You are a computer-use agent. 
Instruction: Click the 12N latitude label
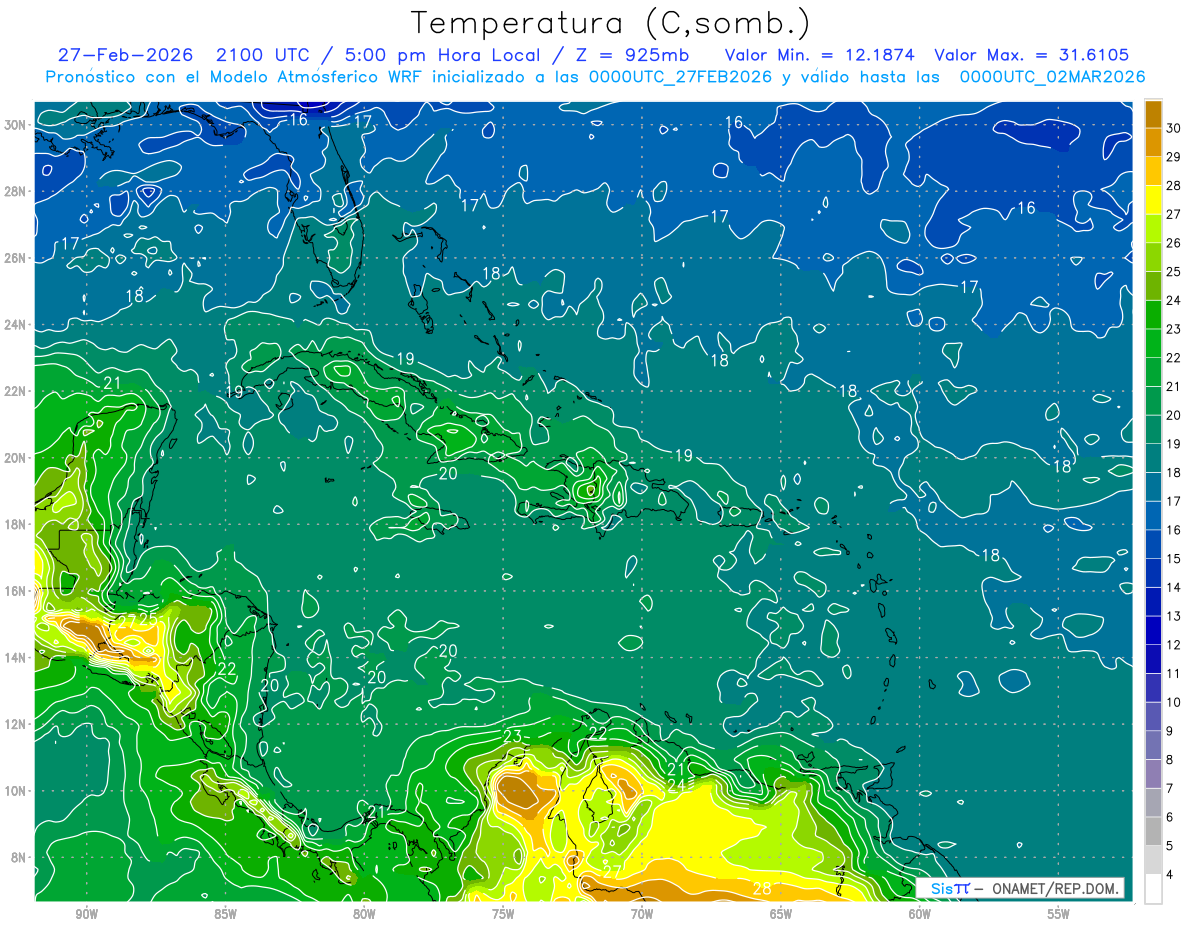tap(17, 724)
